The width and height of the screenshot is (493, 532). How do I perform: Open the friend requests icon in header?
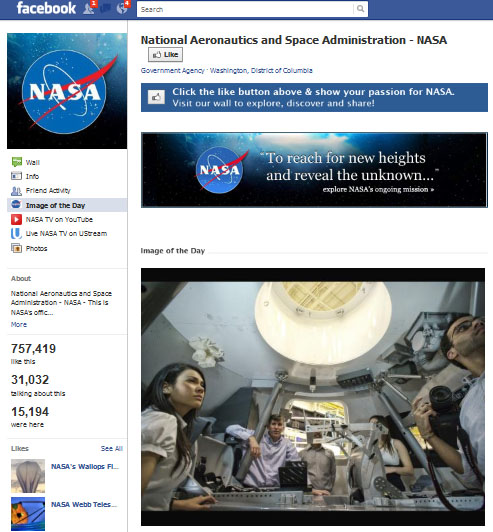(x=89, y=8)
